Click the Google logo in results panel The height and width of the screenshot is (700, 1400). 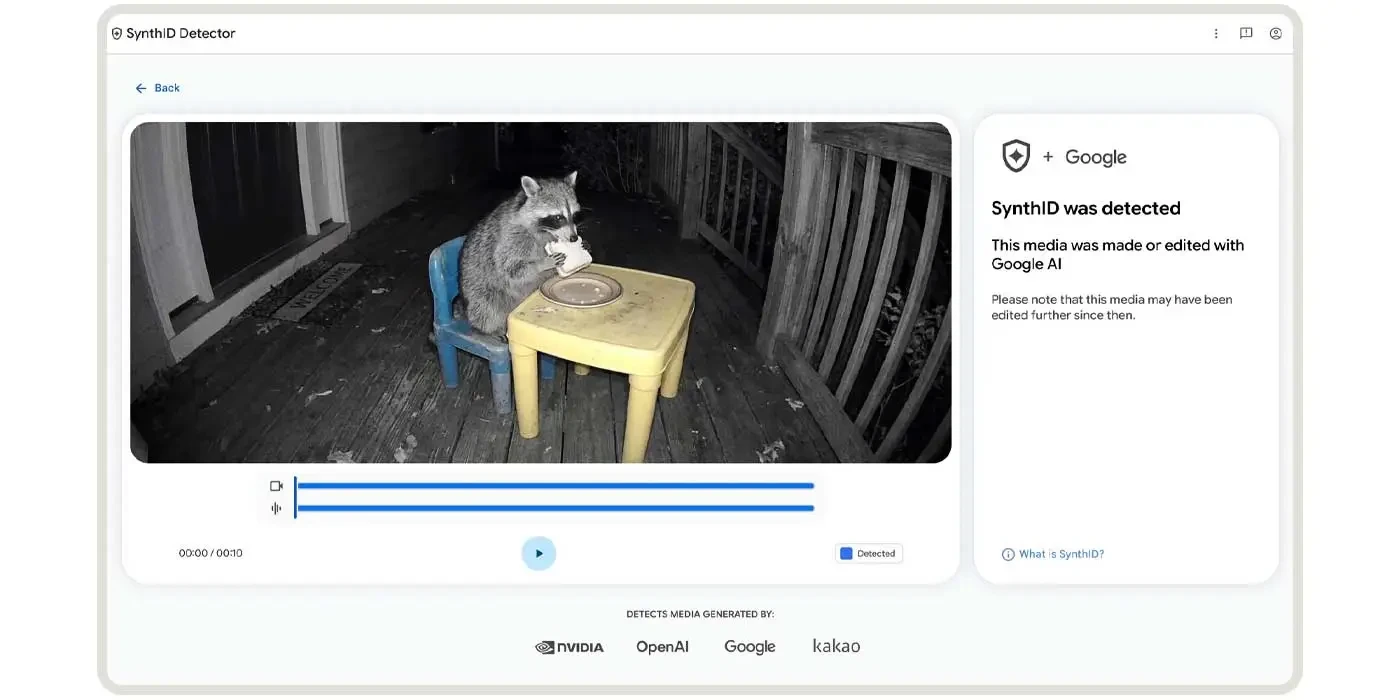[x=1096, y=157]
